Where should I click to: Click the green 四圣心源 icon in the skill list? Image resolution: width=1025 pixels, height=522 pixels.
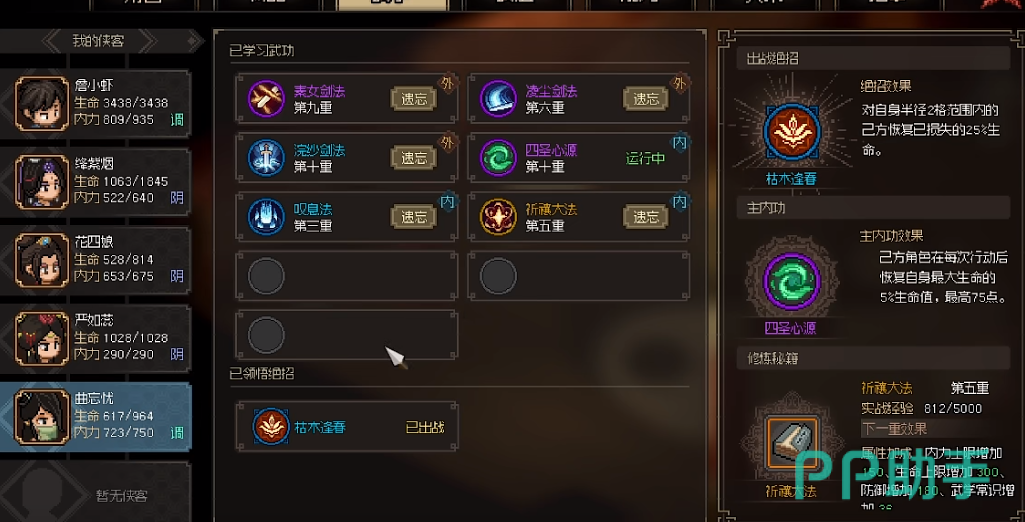pyautogui.click(x=498, y=158)
